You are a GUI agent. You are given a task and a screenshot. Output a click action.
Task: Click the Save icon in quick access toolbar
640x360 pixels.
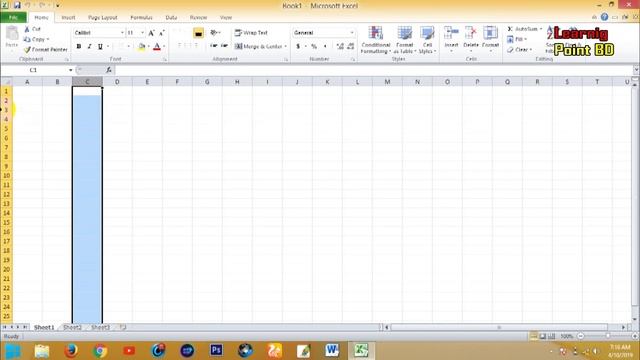coord(17,5)
